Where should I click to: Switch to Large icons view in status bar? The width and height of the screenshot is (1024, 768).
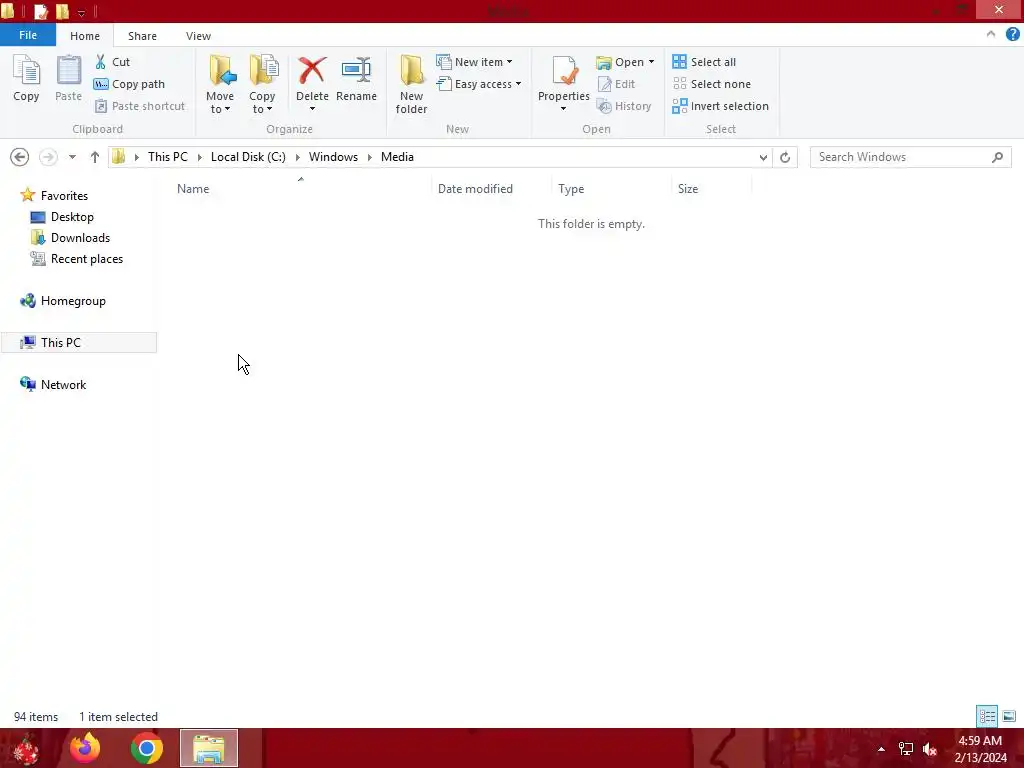coord(1008,716)
